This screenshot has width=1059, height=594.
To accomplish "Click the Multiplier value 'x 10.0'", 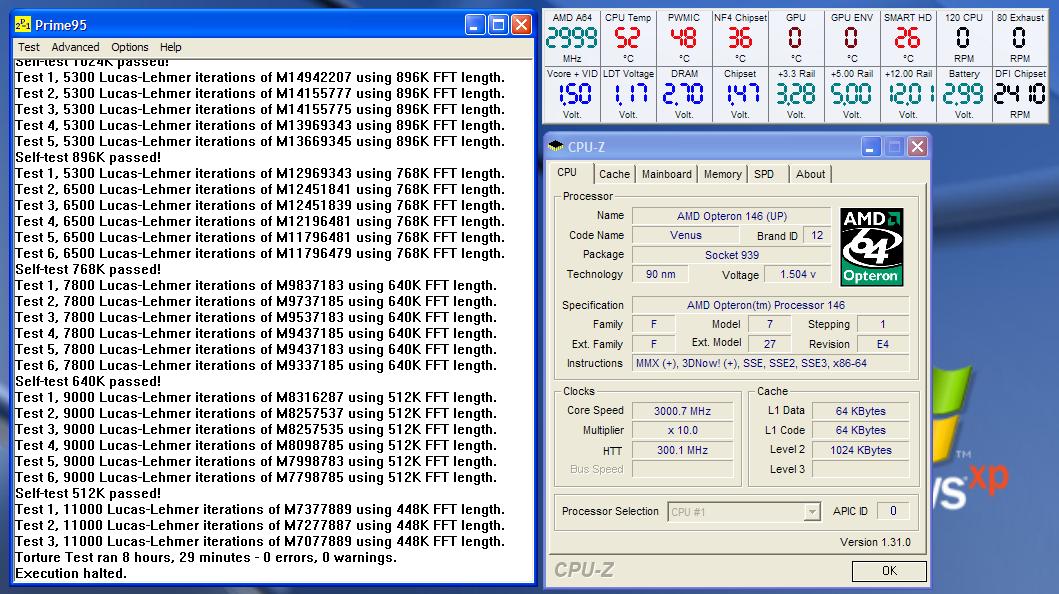I will (x=682, y=431).
